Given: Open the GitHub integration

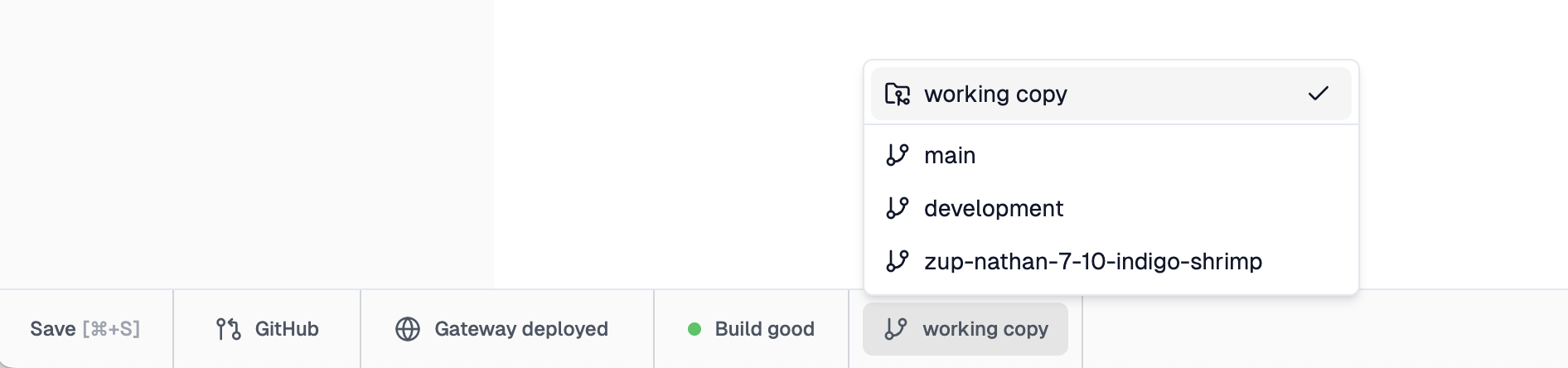Looking at the screenshot, I should tap(267, 329).
